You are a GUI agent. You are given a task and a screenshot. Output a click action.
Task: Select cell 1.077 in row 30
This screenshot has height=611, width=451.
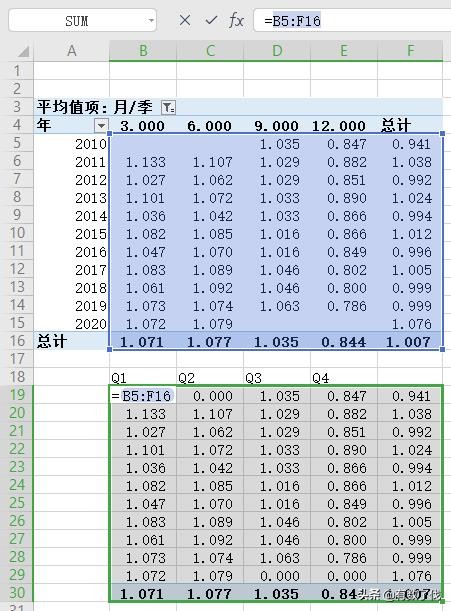tap(210, 593)
